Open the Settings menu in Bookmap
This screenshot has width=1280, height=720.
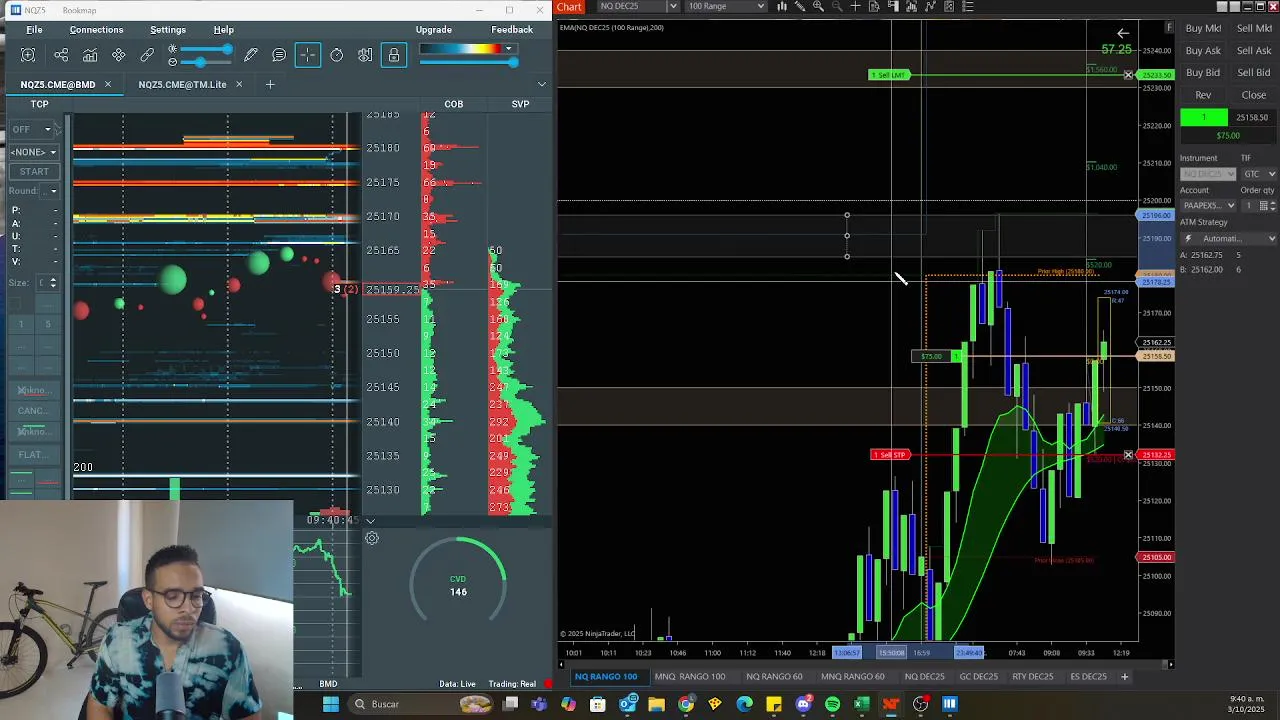point(168,30)
